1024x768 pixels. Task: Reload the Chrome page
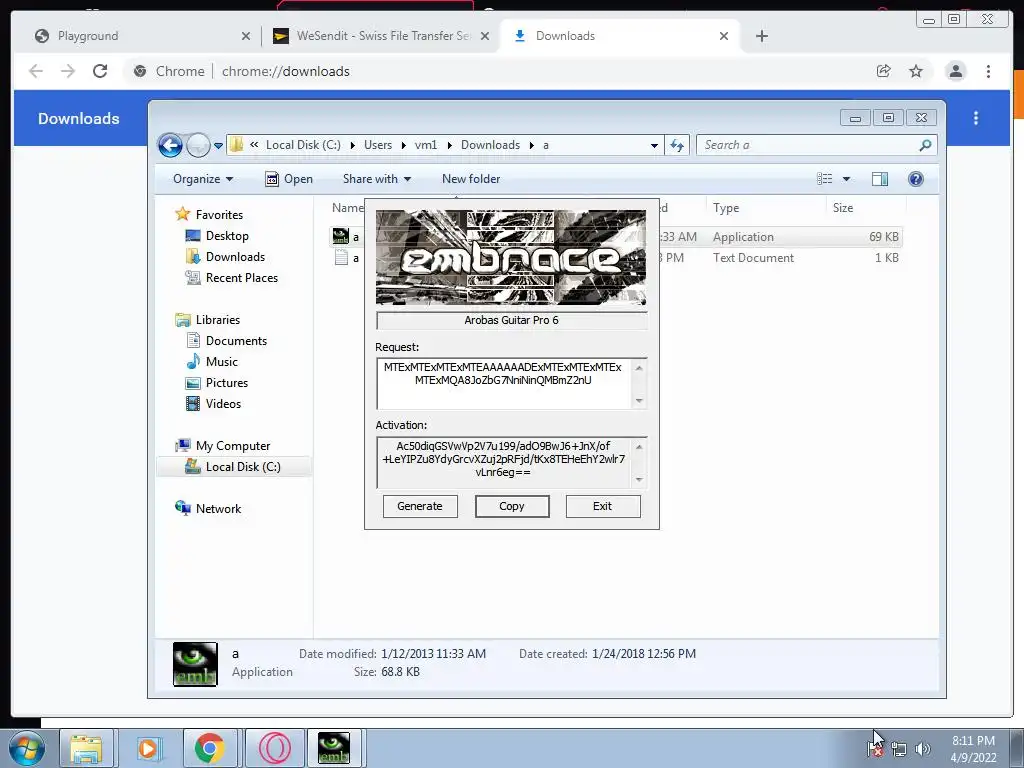point(100,71)
